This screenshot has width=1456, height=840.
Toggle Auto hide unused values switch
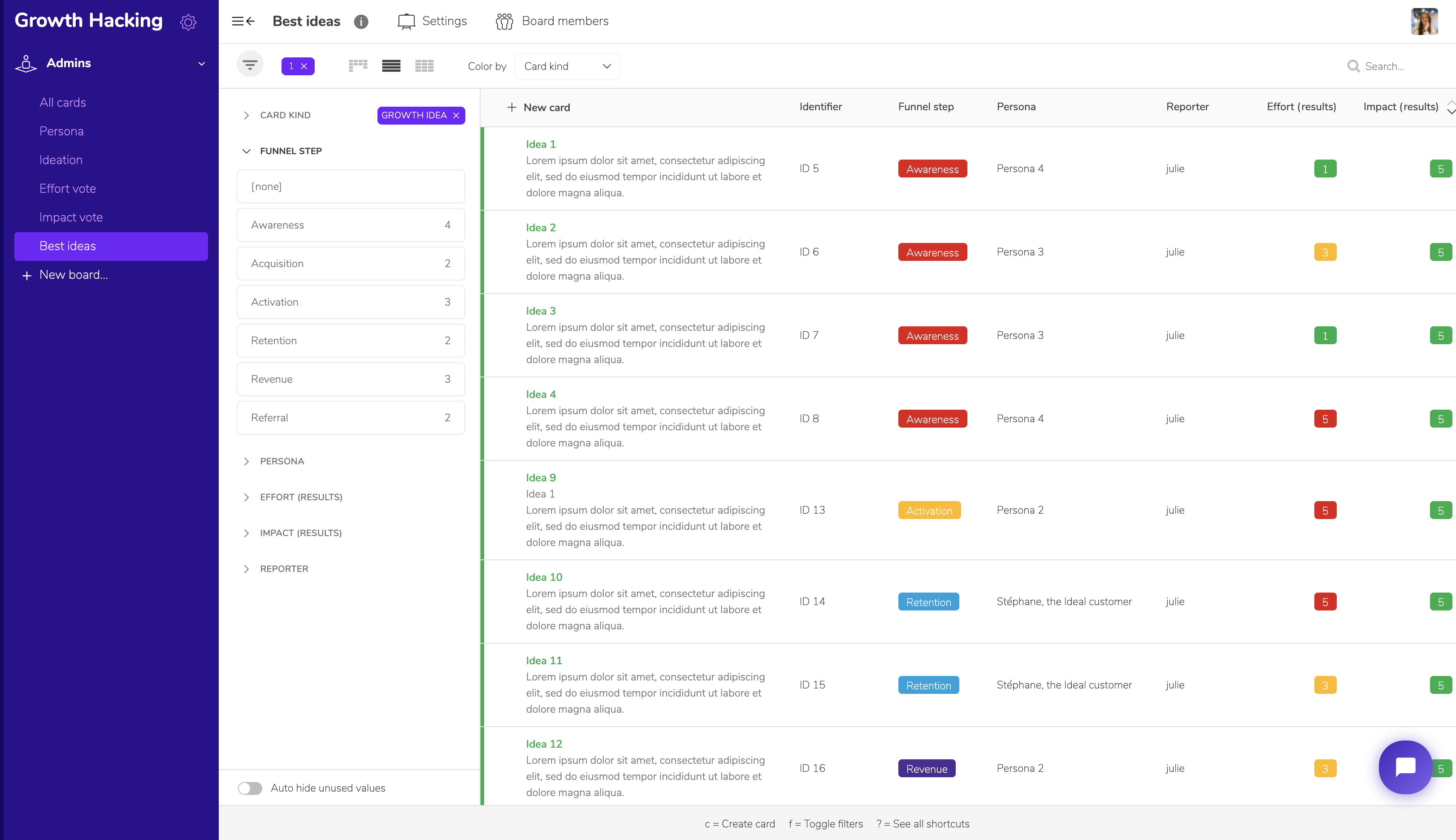point(250,788)
